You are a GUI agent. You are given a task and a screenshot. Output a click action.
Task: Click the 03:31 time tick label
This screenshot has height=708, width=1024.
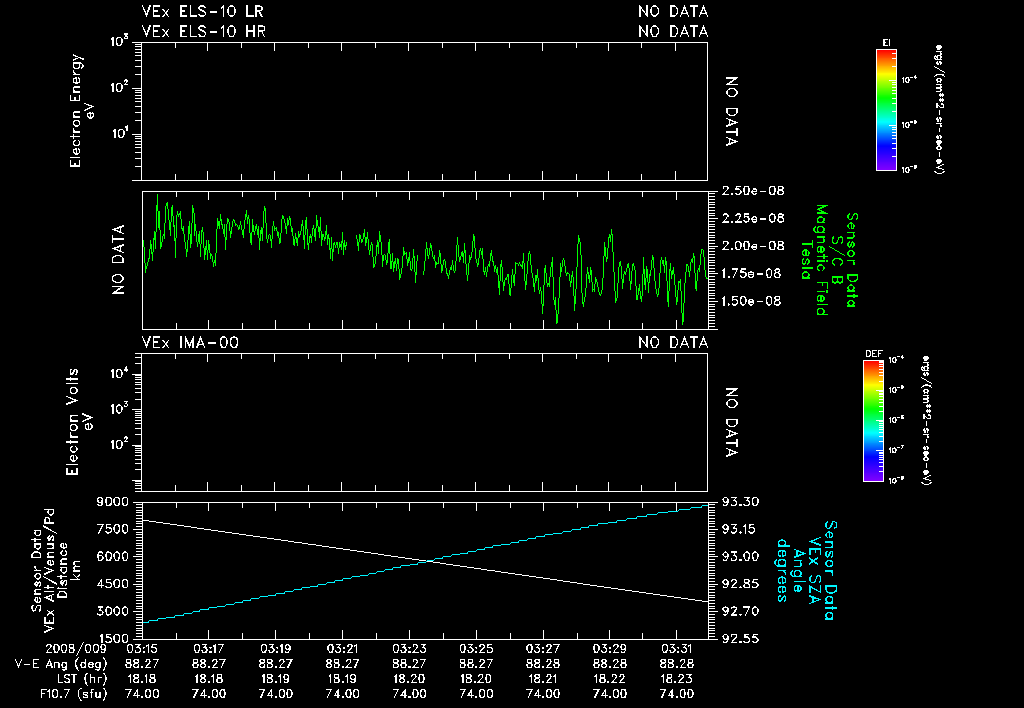pyautogui.click(x=677, y=649)
